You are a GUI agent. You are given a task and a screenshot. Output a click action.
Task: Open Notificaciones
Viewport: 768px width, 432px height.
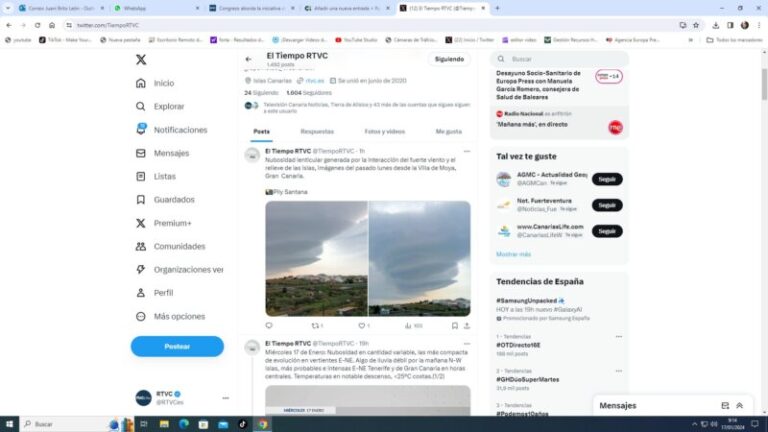pyautogui.click(x=171, y=130)
